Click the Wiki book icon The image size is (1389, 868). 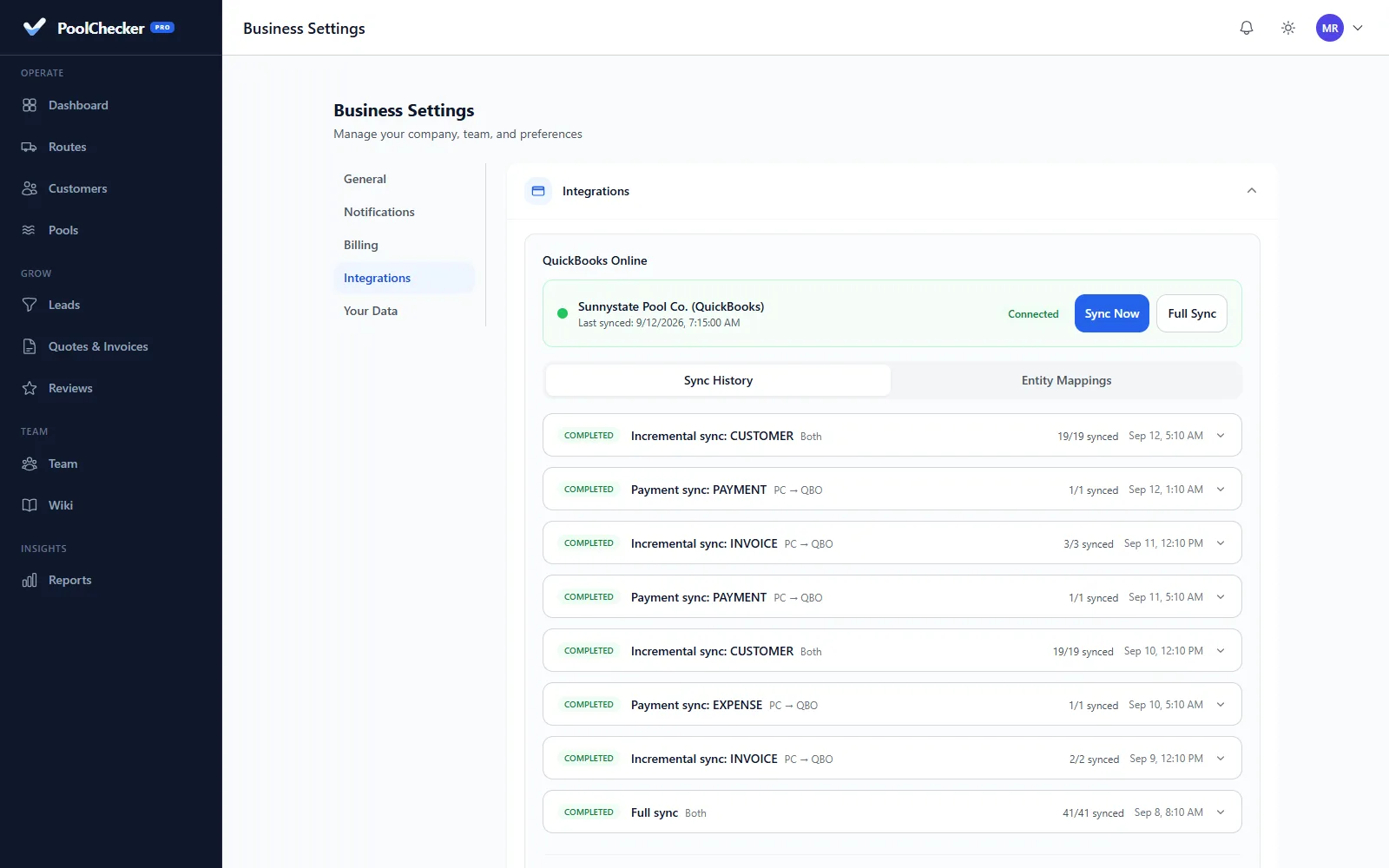30,505
